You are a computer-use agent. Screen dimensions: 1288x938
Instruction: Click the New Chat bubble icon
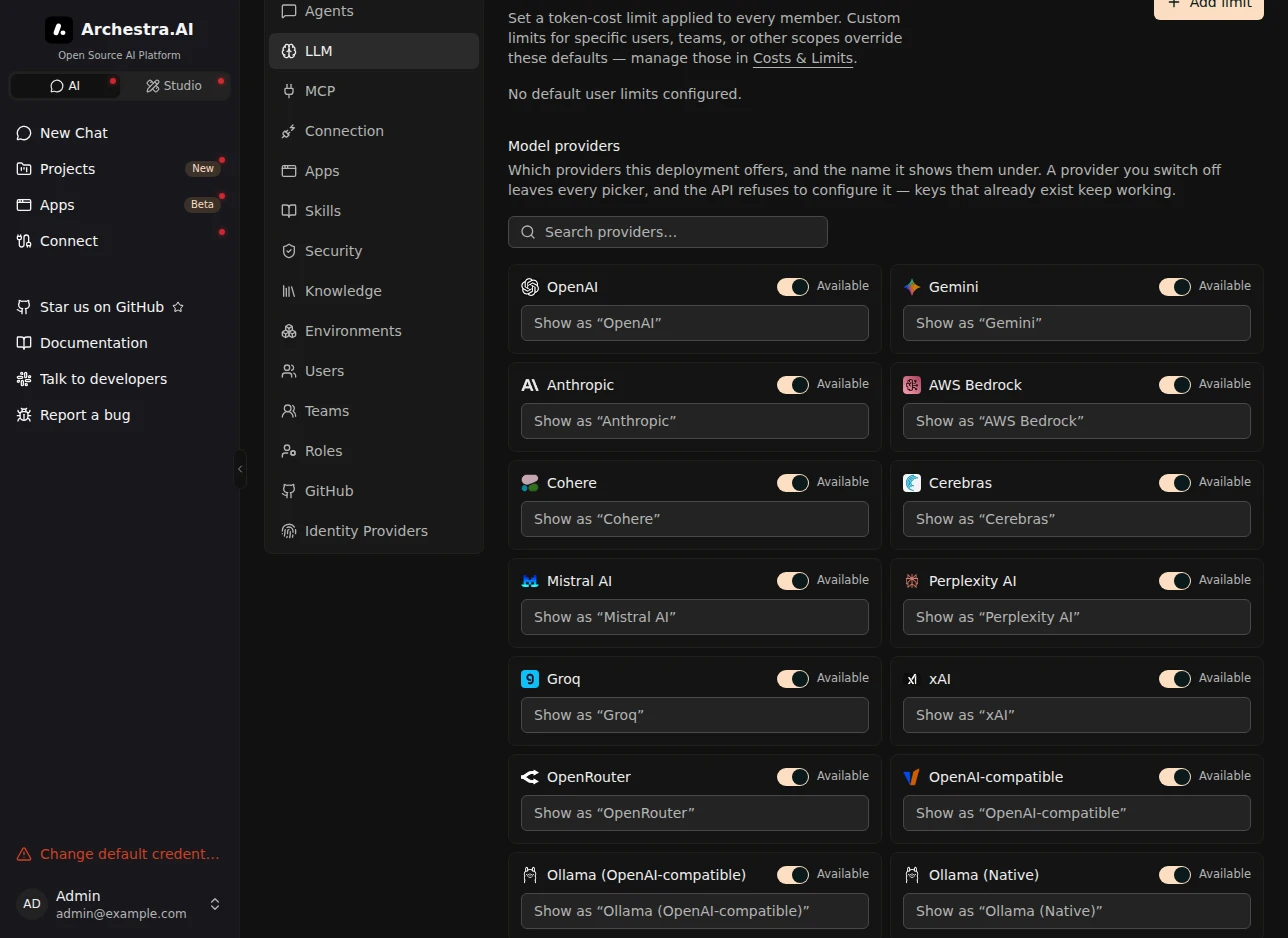tap(24, 133)
